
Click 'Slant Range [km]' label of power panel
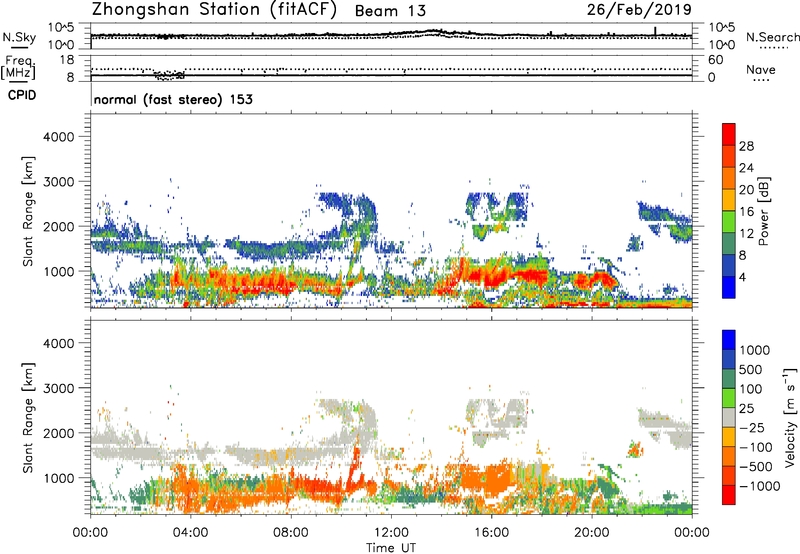pyautogui.click(x=28, y=211)
